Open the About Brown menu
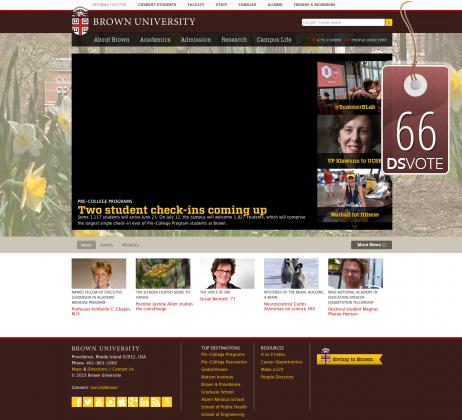 pyautogui.click(x=111, y=40)
